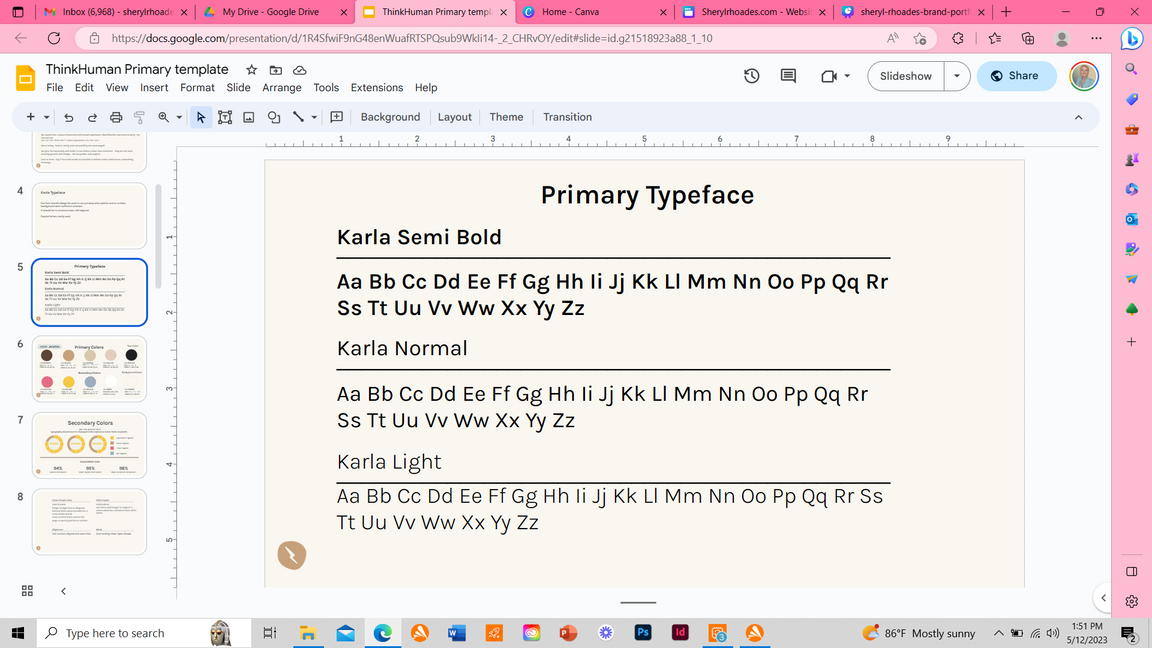Select slide 6 Primary Colors thumbnail
1152x648 pixels.
(x=89, y=369)
